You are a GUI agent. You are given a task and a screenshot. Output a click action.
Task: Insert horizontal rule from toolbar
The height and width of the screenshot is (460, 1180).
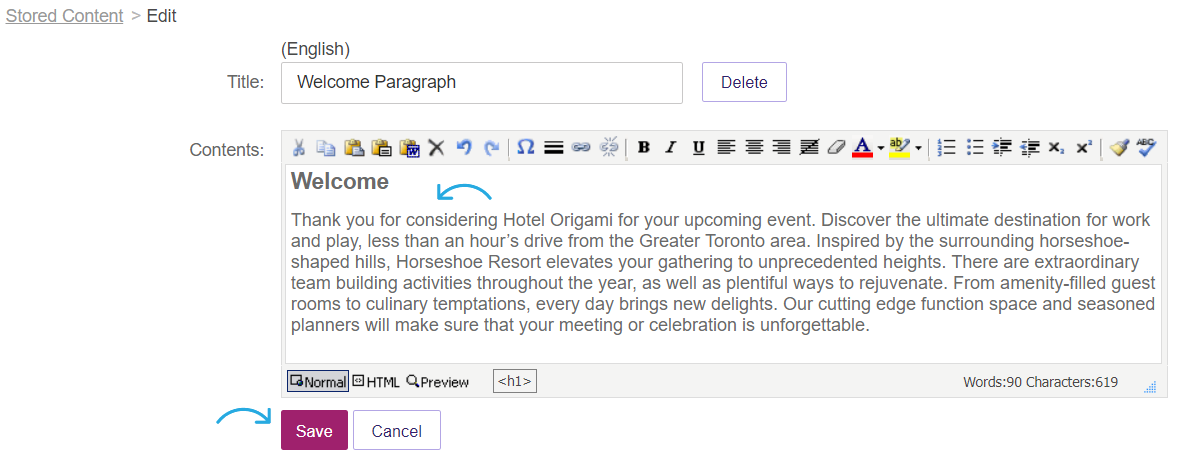(x=554, y=148)
